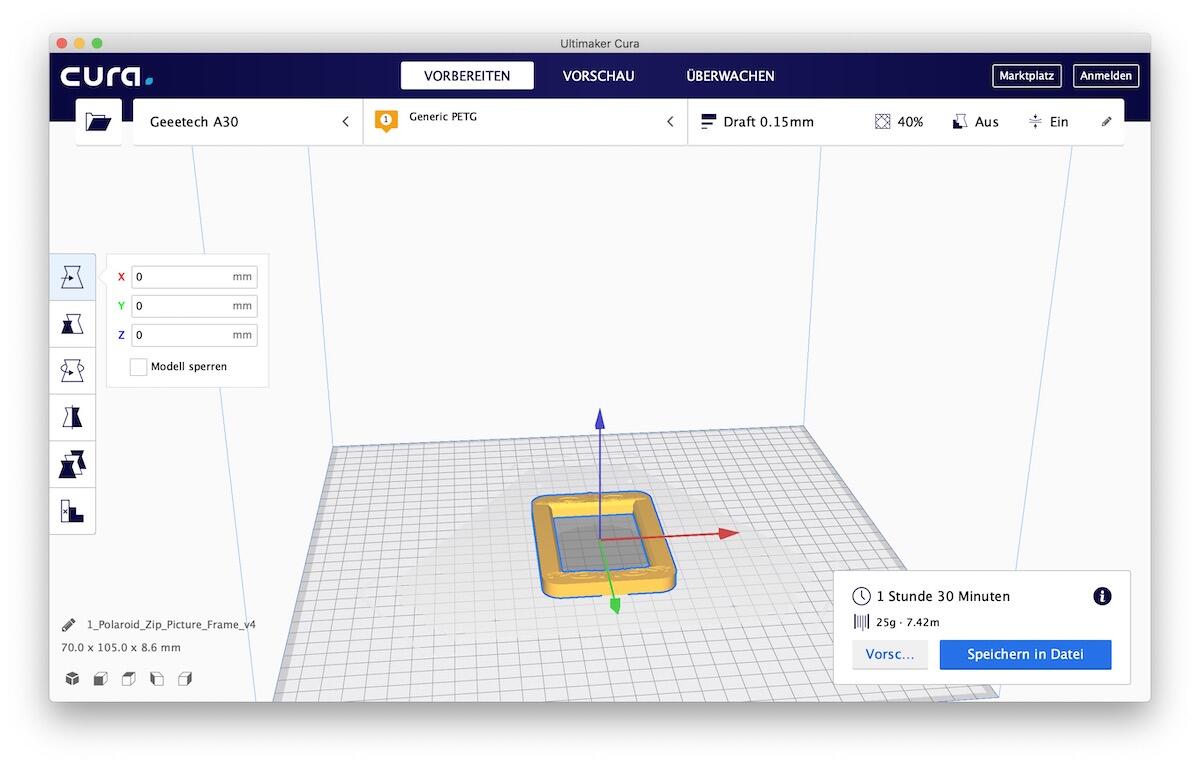Screen dimensions: 1200x767
Task: Open a model file via folder icon
Action: (x=97, y=121)
